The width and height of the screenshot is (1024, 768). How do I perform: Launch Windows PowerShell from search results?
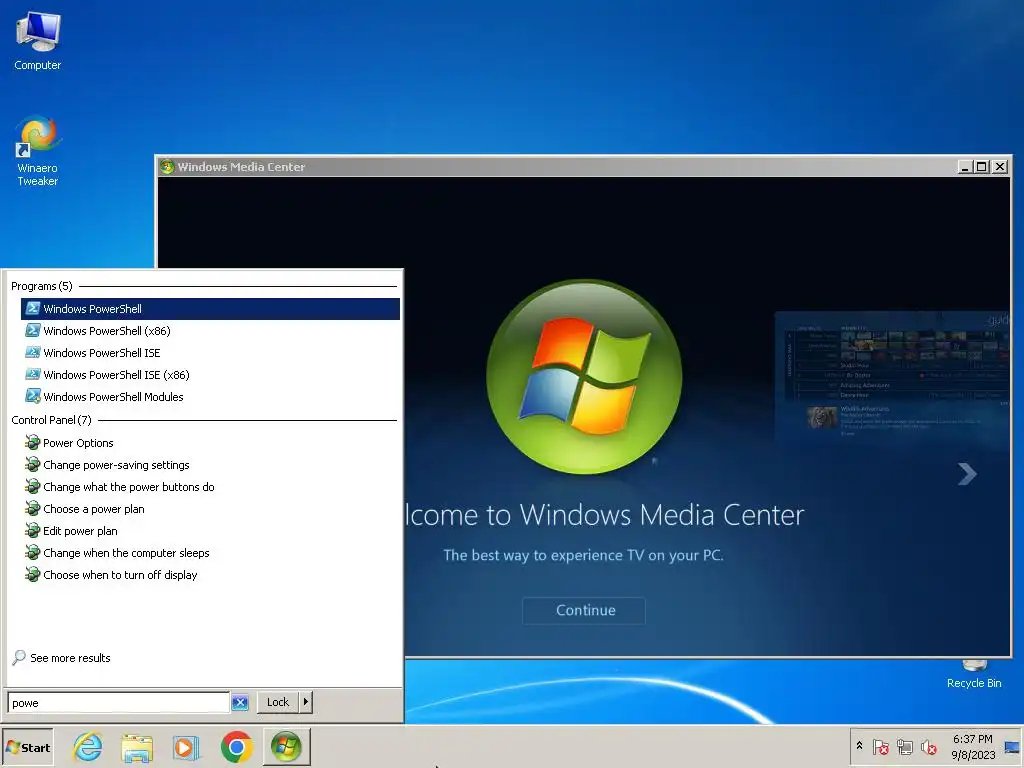click(210, 309)
